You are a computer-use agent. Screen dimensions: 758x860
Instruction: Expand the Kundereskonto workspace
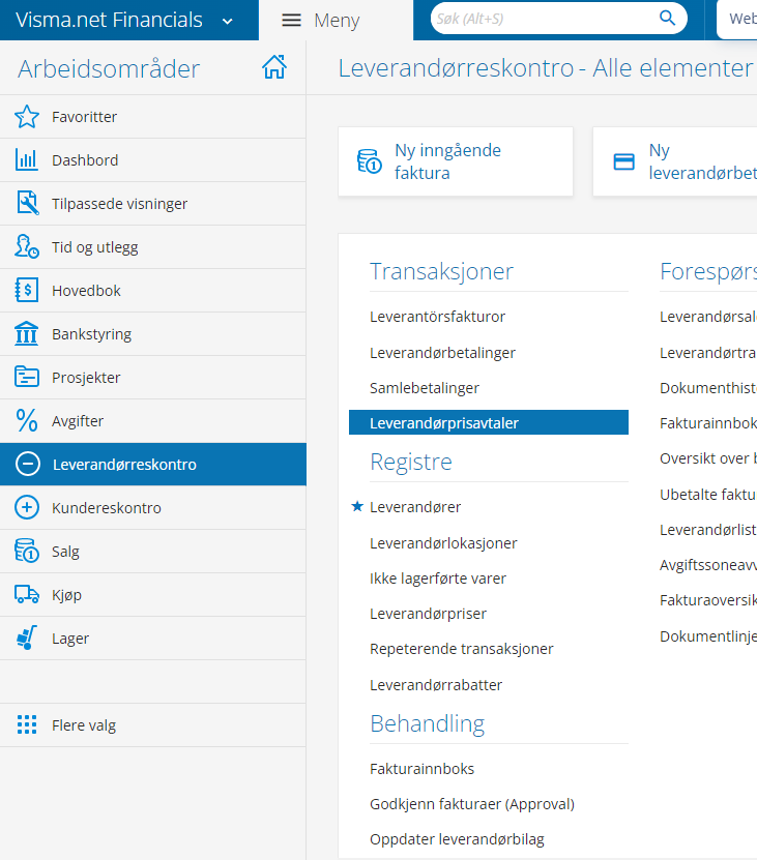(27, 508)
